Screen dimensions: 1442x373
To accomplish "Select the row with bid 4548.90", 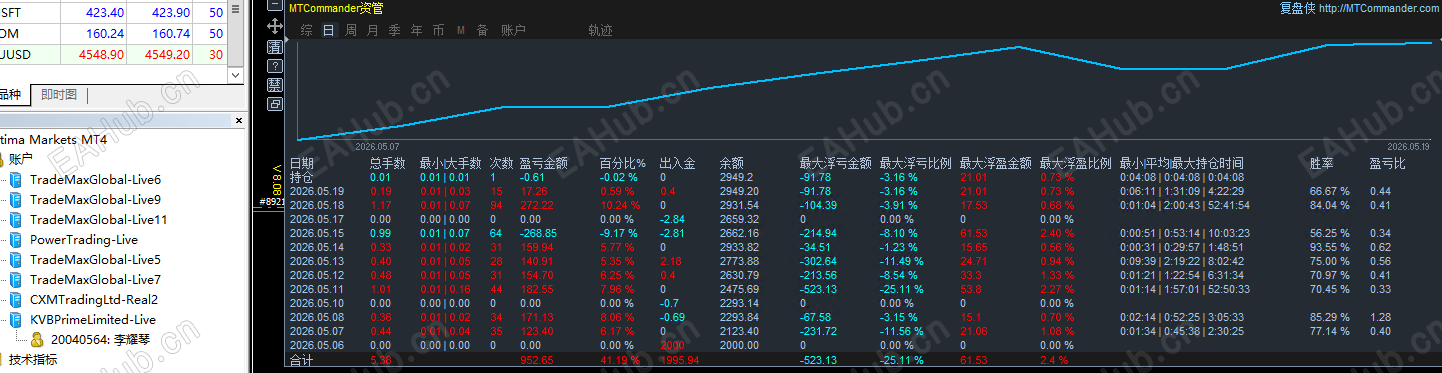I will click(x=114, y=54).
